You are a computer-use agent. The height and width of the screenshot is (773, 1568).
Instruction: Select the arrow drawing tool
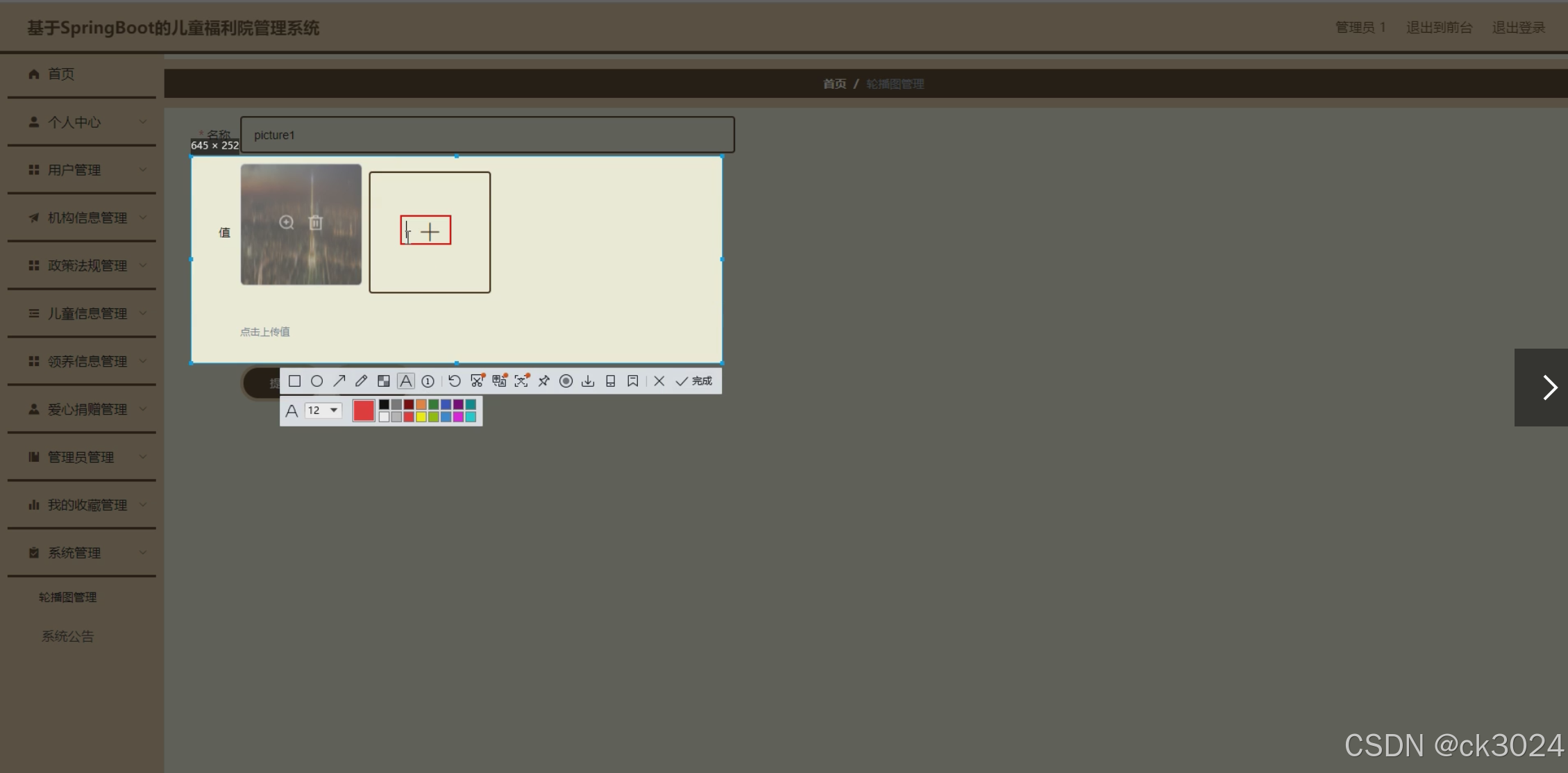339,381
